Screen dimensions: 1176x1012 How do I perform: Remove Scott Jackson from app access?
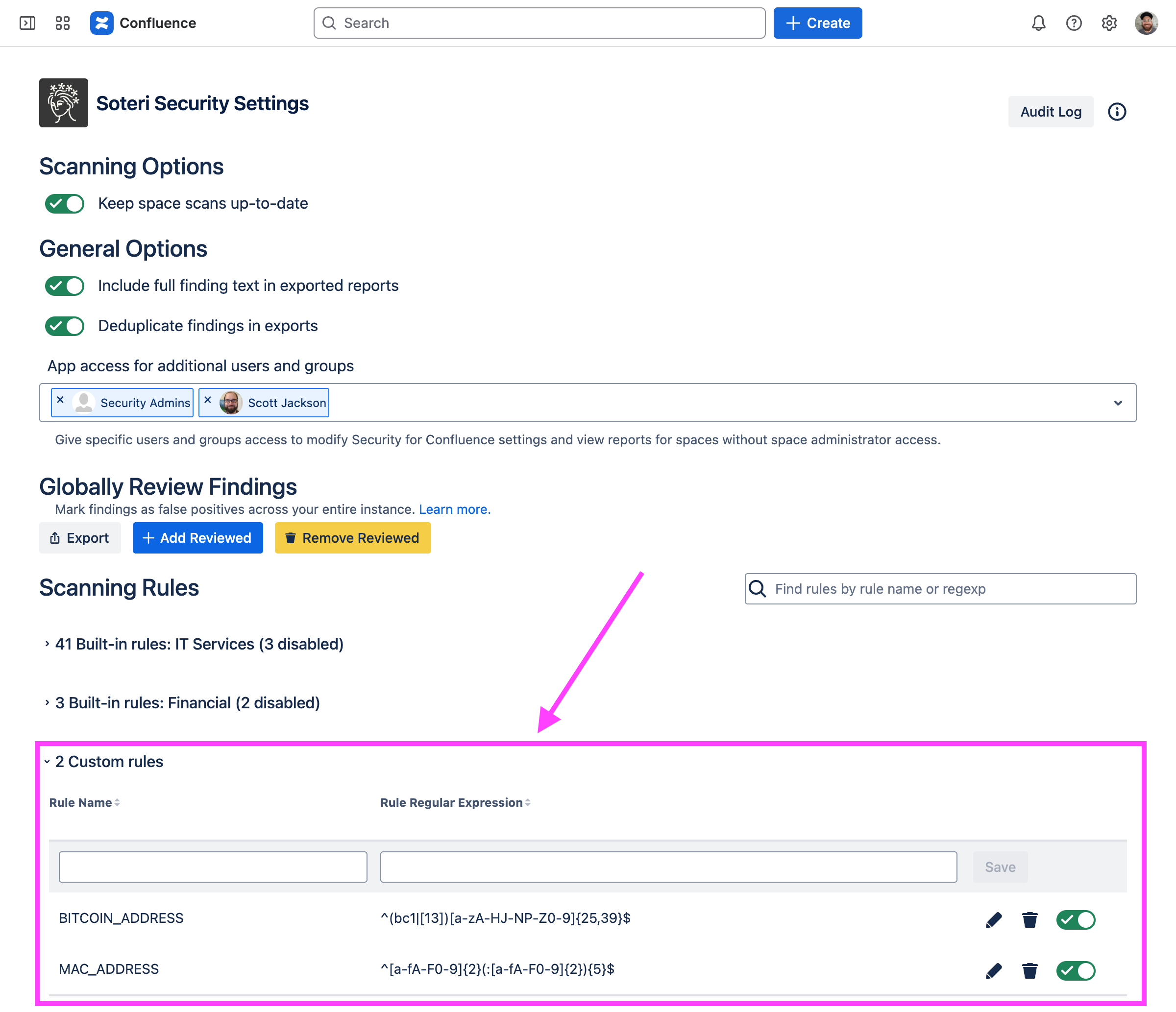click(x=208, y=400)
